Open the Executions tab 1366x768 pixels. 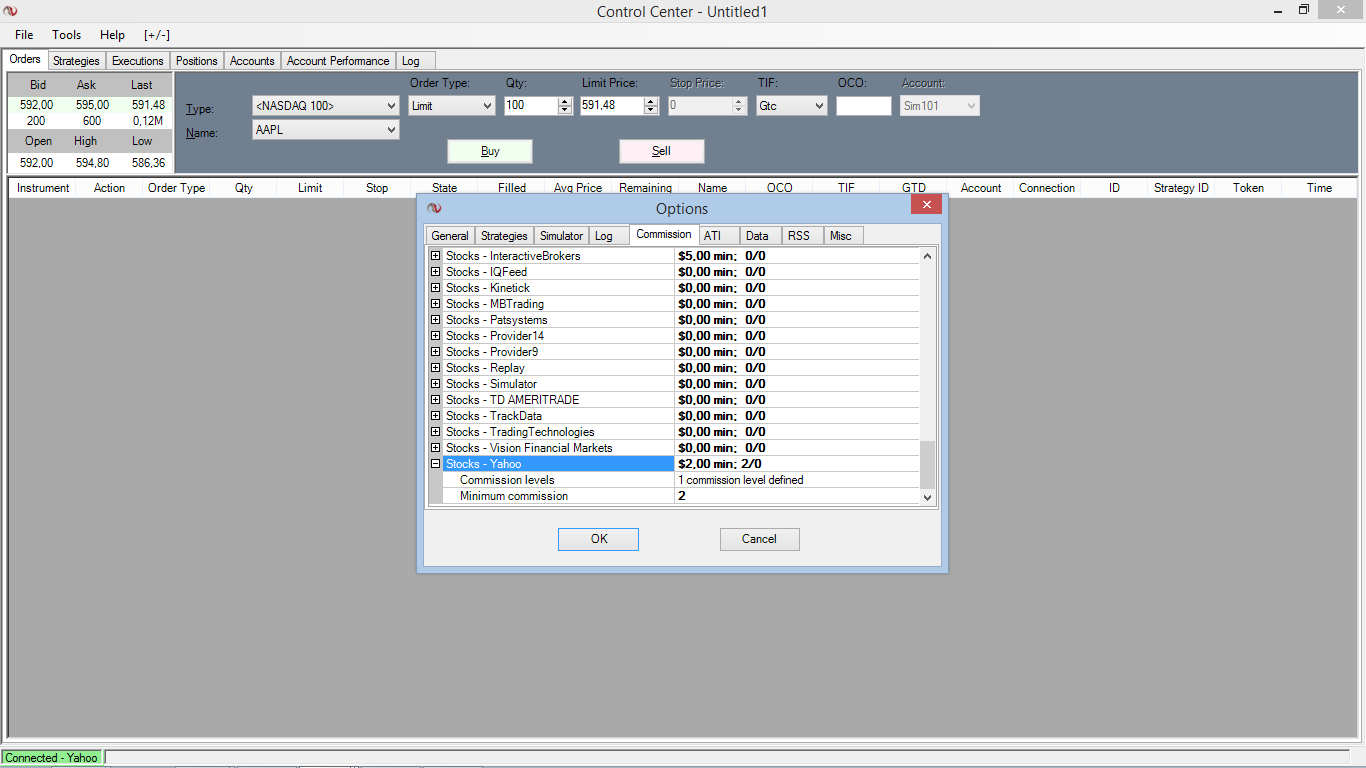137,61
